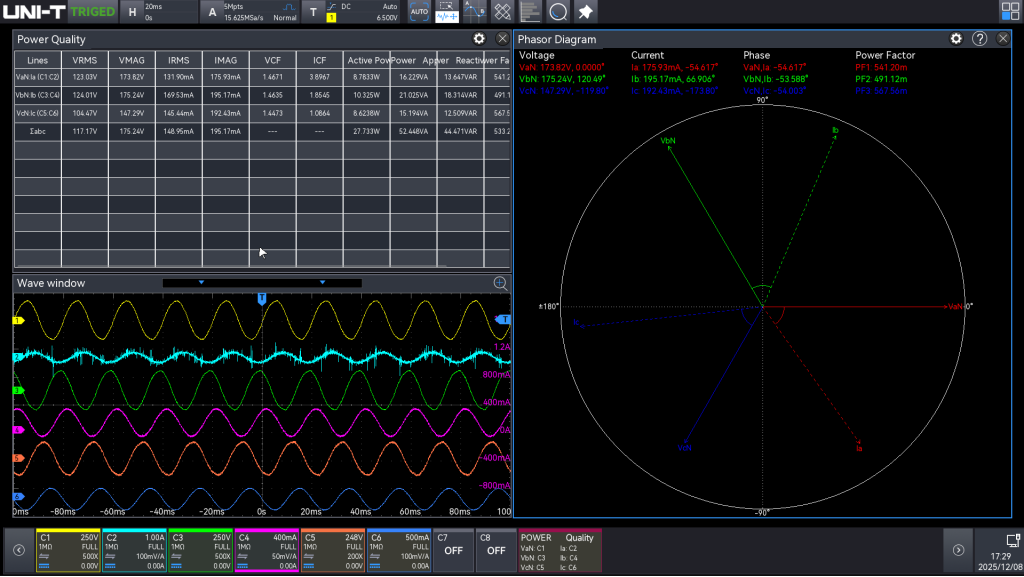Click the yellow channel 1 level marker
This screenshot has width=1024, height=577.
click(x=18, y=320)
